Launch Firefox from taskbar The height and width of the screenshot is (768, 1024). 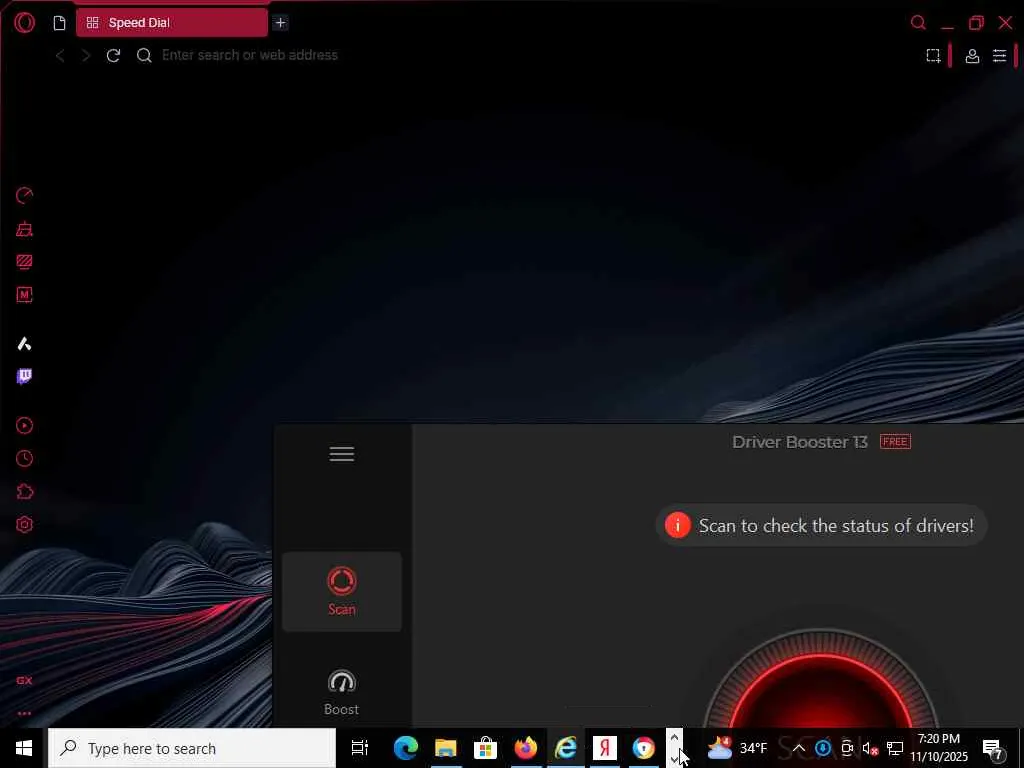(525, 748)
